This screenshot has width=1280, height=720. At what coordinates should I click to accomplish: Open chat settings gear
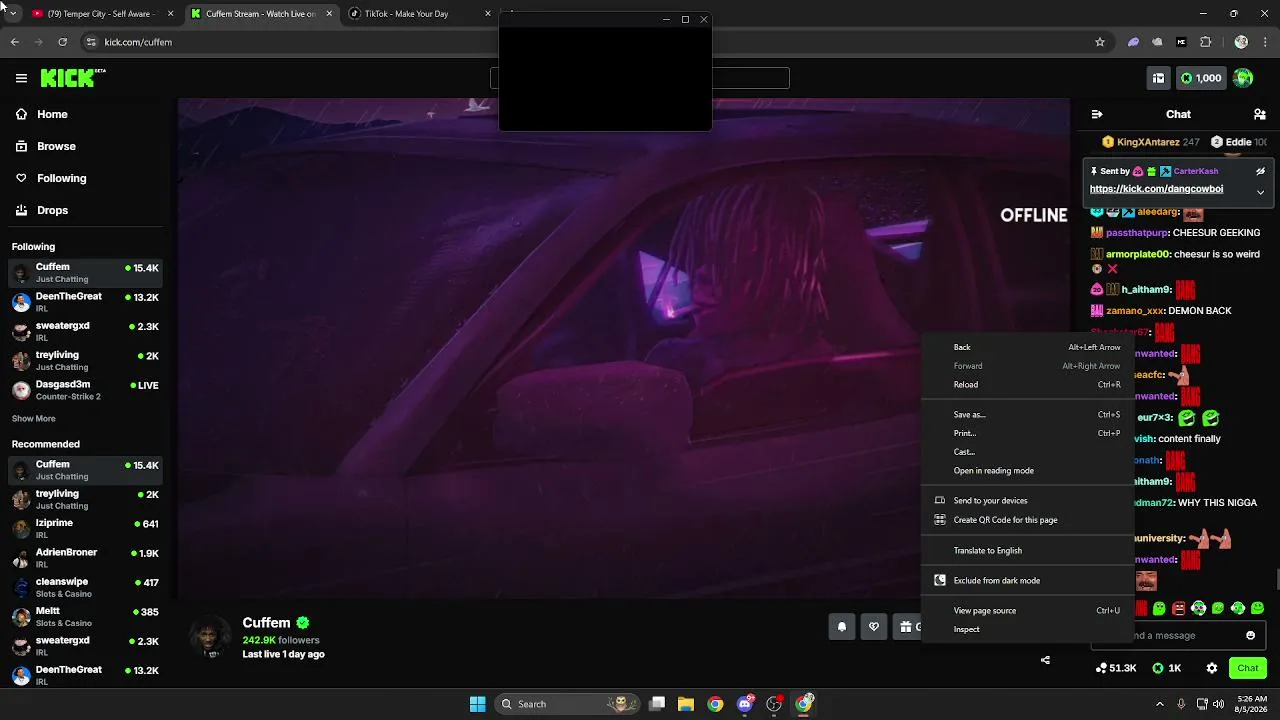click(1212, 668)
